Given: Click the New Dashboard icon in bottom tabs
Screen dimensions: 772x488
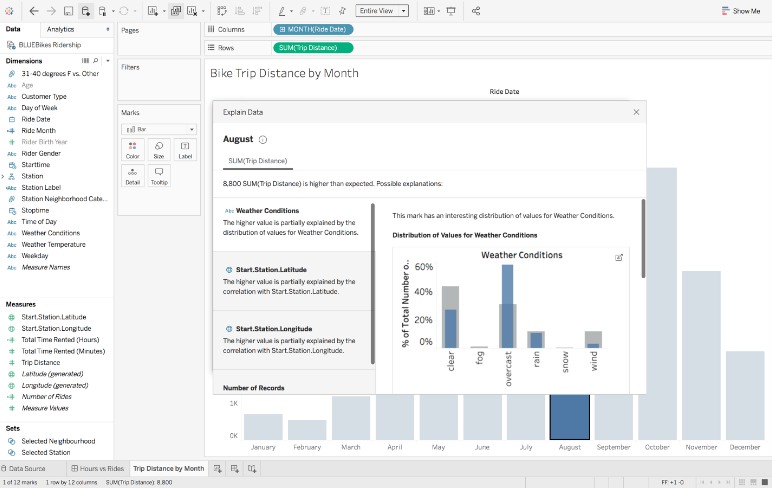Looking at the screenshot, I should (235, 469).
